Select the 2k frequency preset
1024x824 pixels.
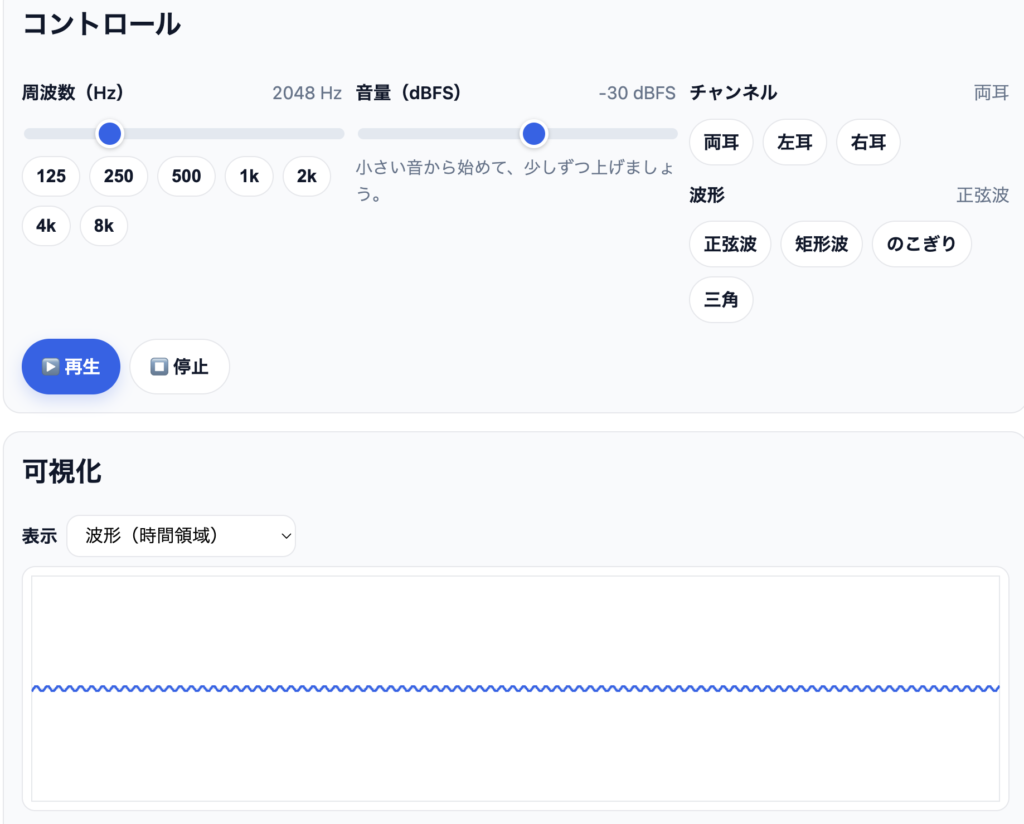(x=306, y=176)
